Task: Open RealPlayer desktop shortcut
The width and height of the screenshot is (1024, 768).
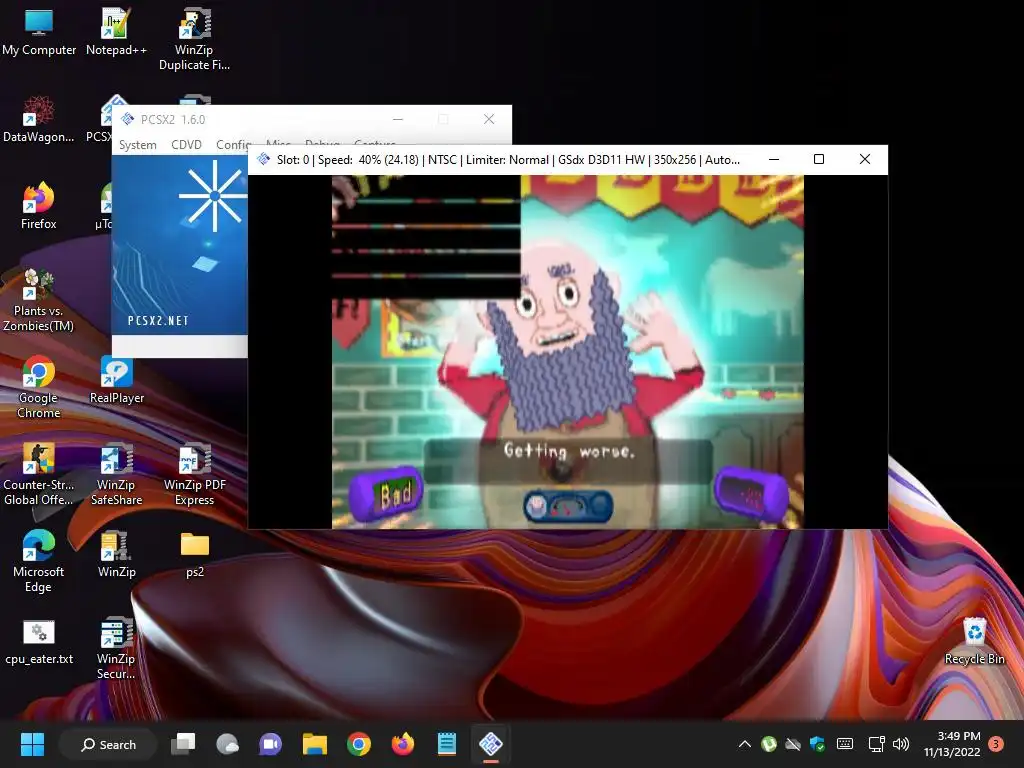Action: (x=116, y=381)
